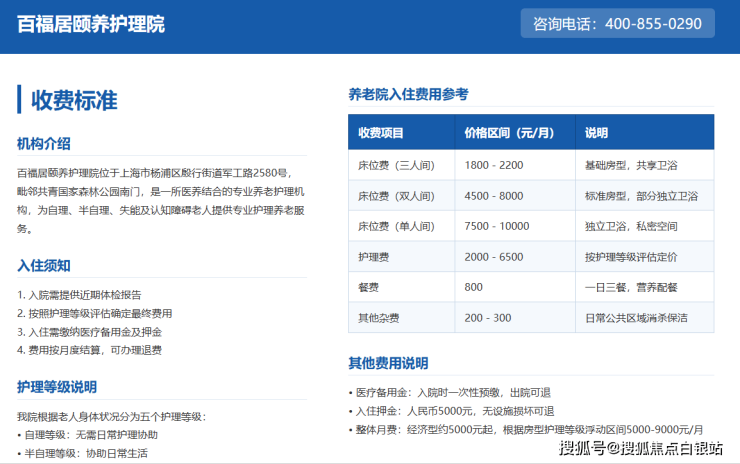
Task: Select the 800 price cell
Action: click(515, 287)
